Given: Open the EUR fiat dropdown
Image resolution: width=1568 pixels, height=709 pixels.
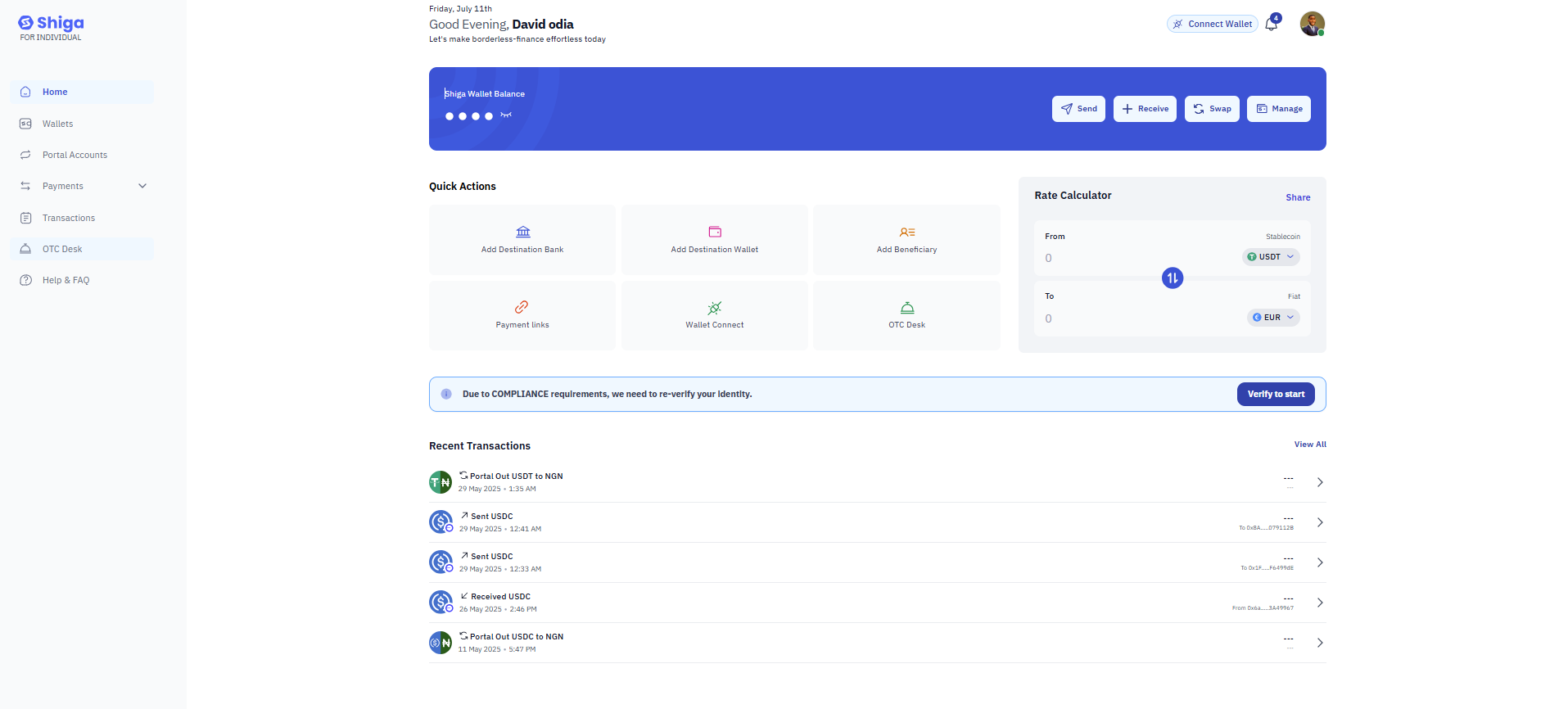Looking at the screenshot, I should pos(1273,318).
